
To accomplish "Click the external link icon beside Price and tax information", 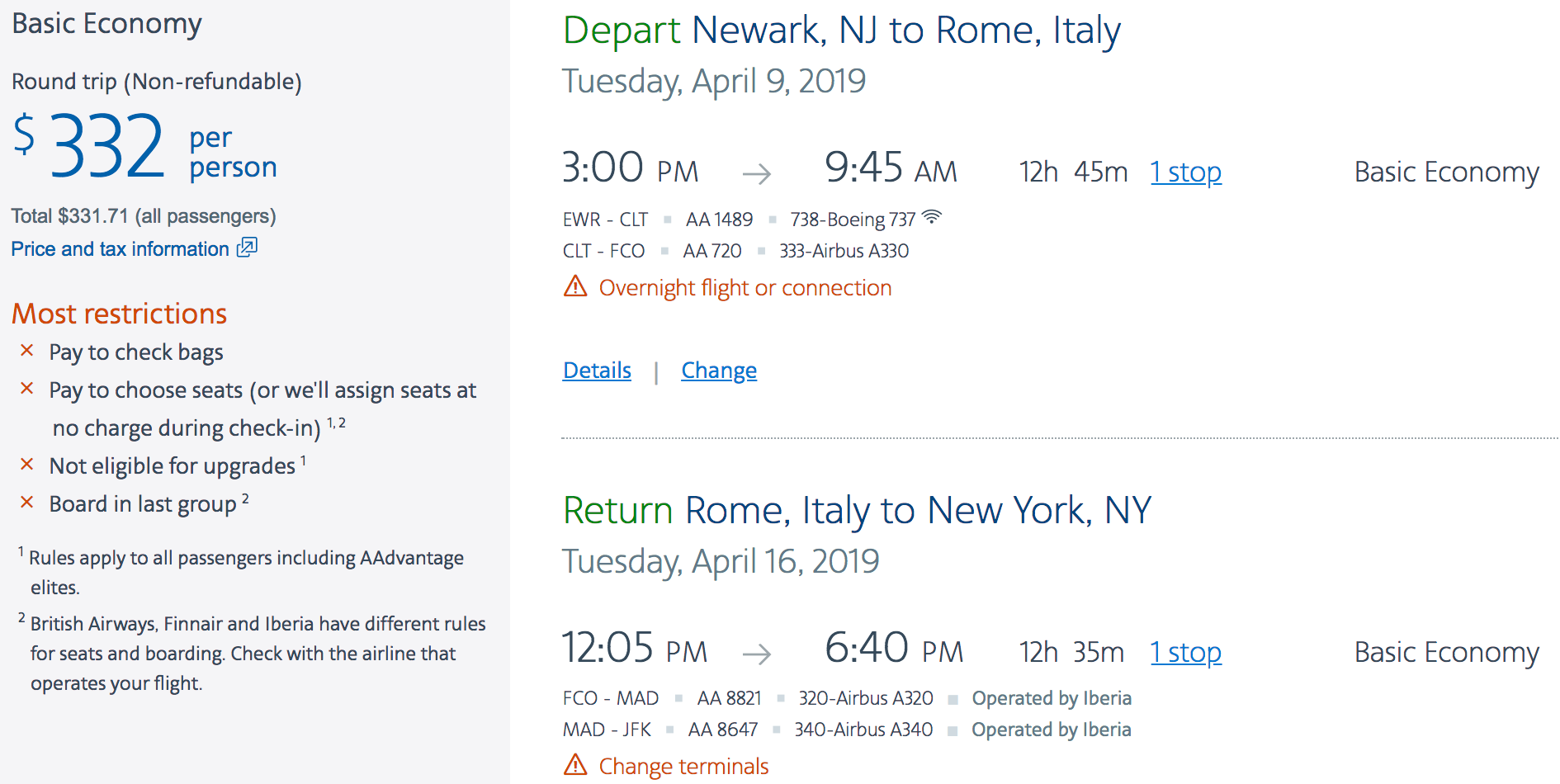I will click(247, 248).
